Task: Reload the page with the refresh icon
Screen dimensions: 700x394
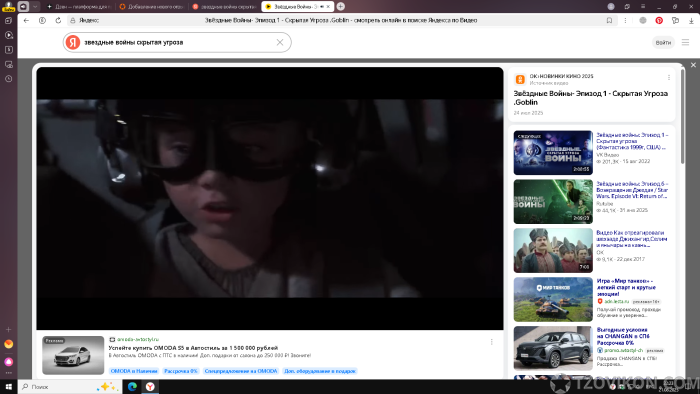Action: pos(58,21)
